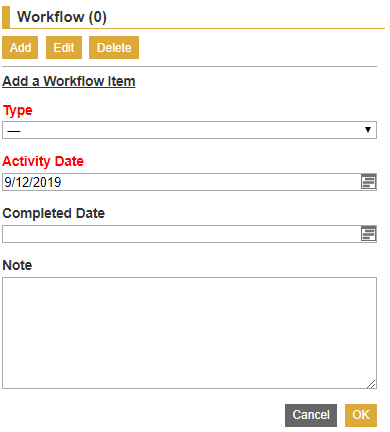
Task: Open the Completed Date calendar picker icon
Action: (368, 234)
